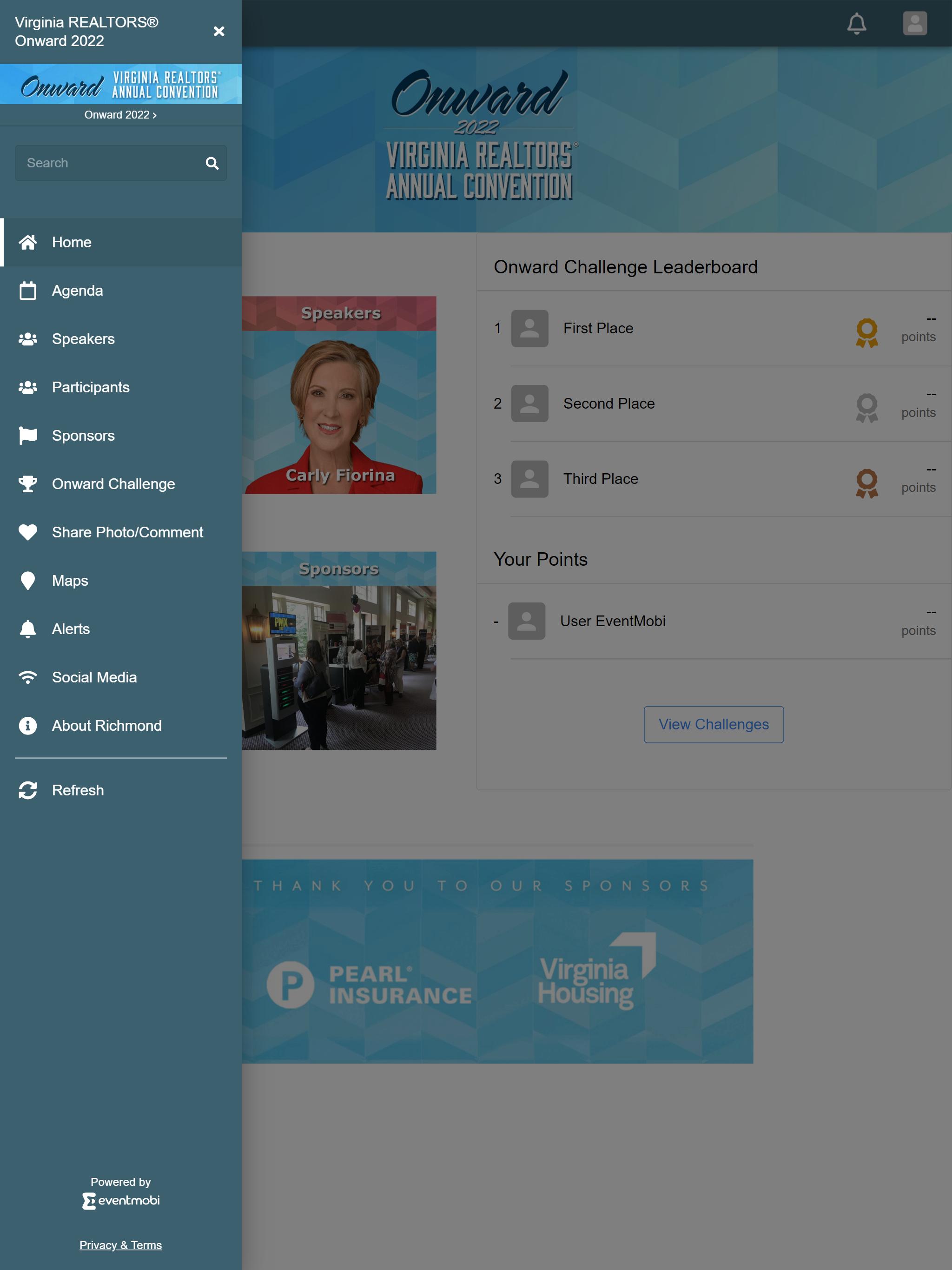
Task: Select Social Media in the menu
Action: [120, 677]
